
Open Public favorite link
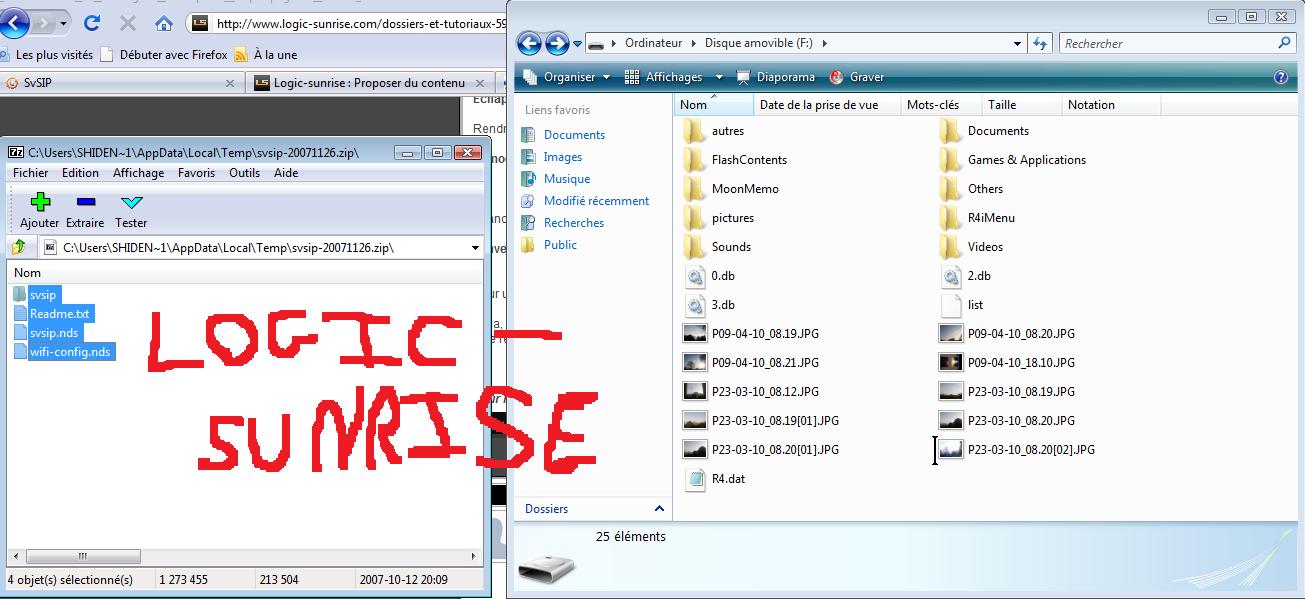point(549,245)
